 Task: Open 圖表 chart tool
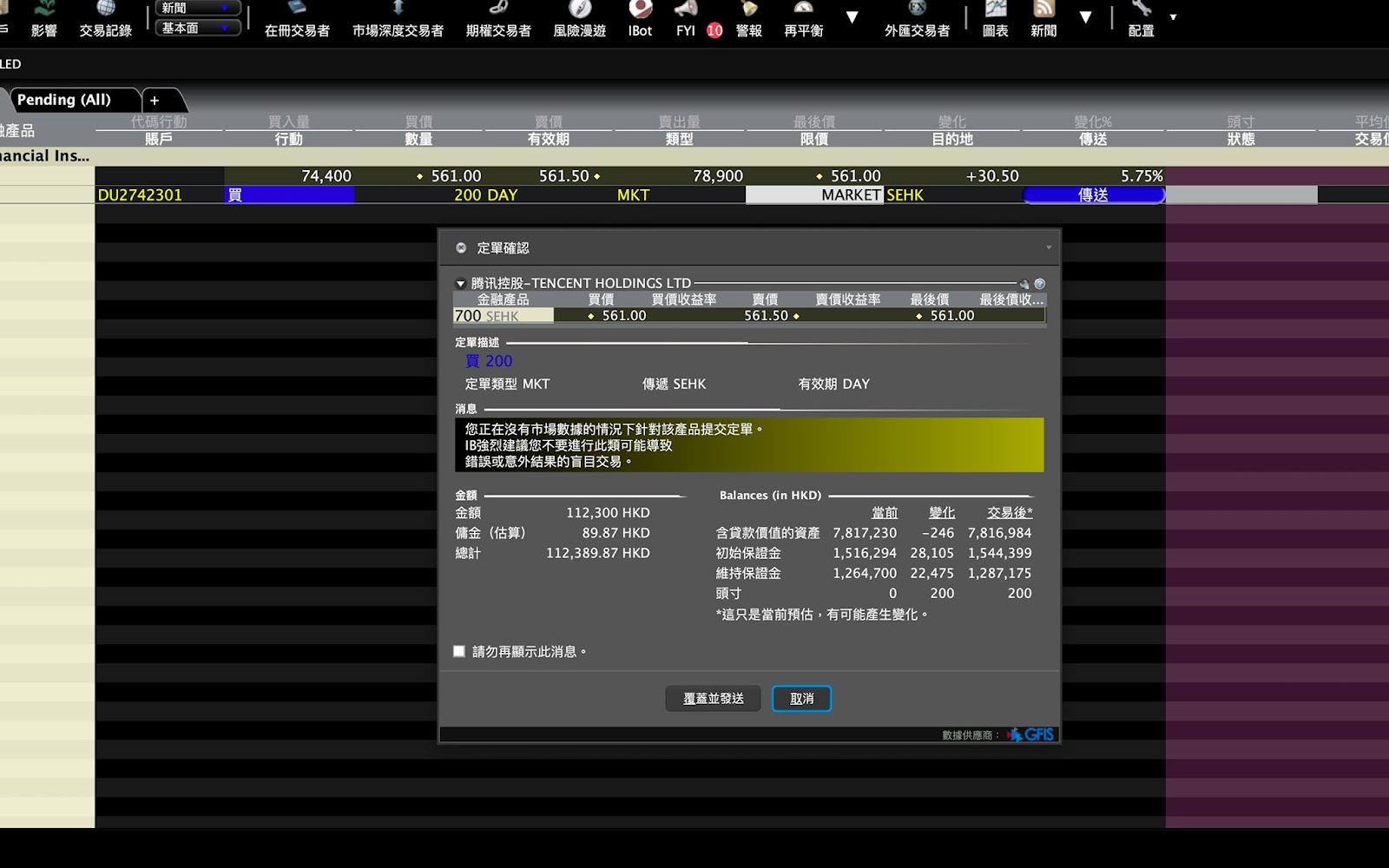[x=995, y=19]
